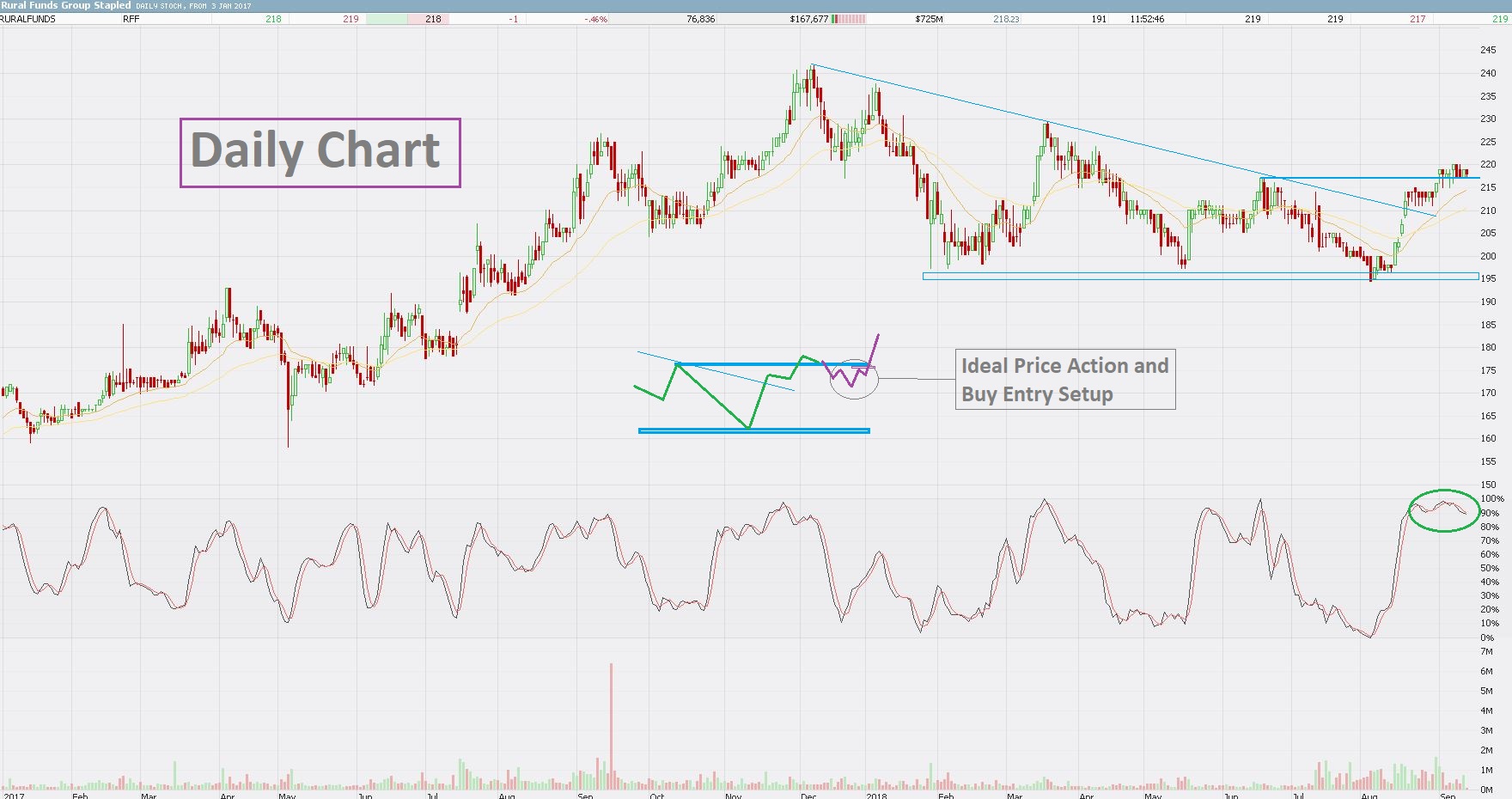Click the 'Daily Chart' label box
The image size is (1512, 799).
click(x=320, y=153)
